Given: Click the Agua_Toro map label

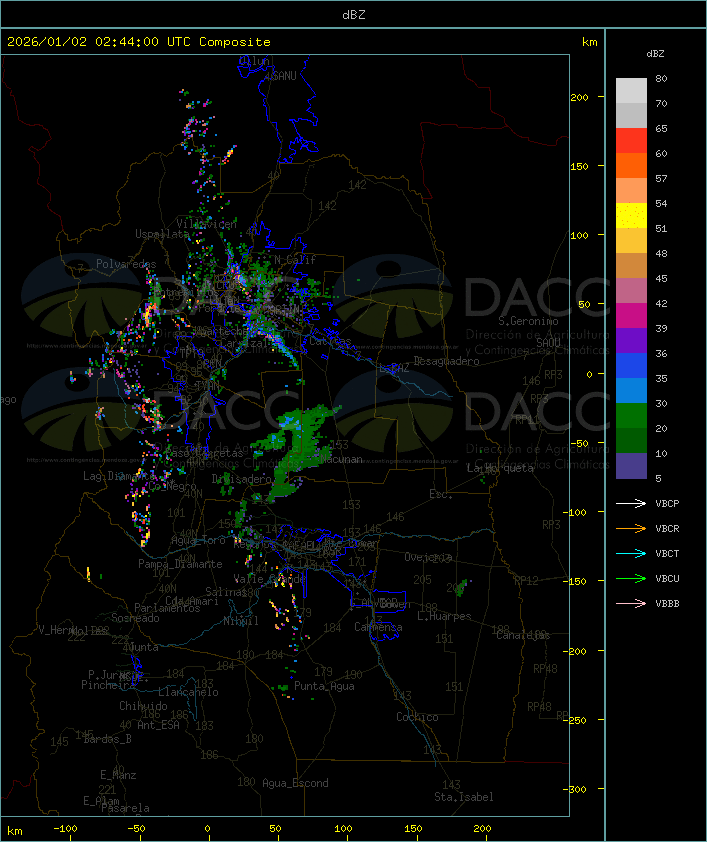Looking at the screenshot, I should point(198,540).
